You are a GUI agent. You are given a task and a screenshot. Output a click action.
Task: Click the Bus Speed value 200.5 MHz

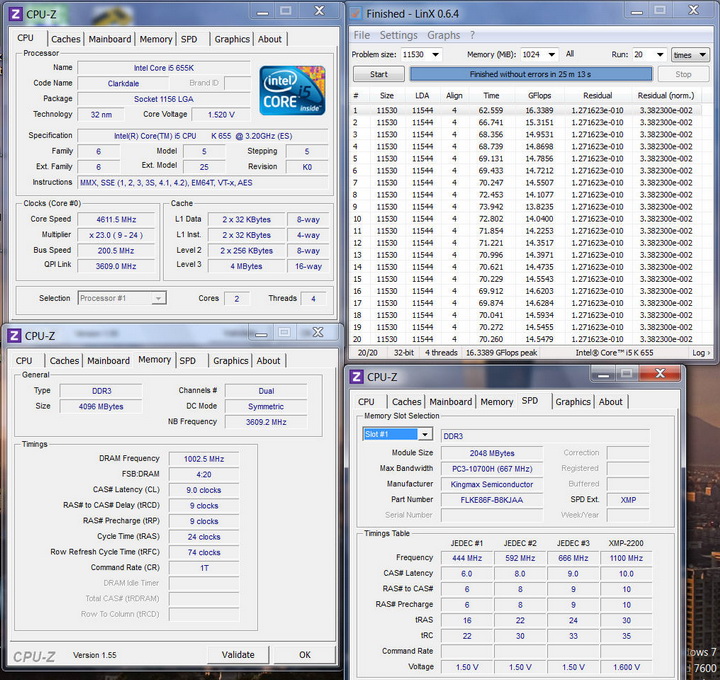(x=116, y=251)
